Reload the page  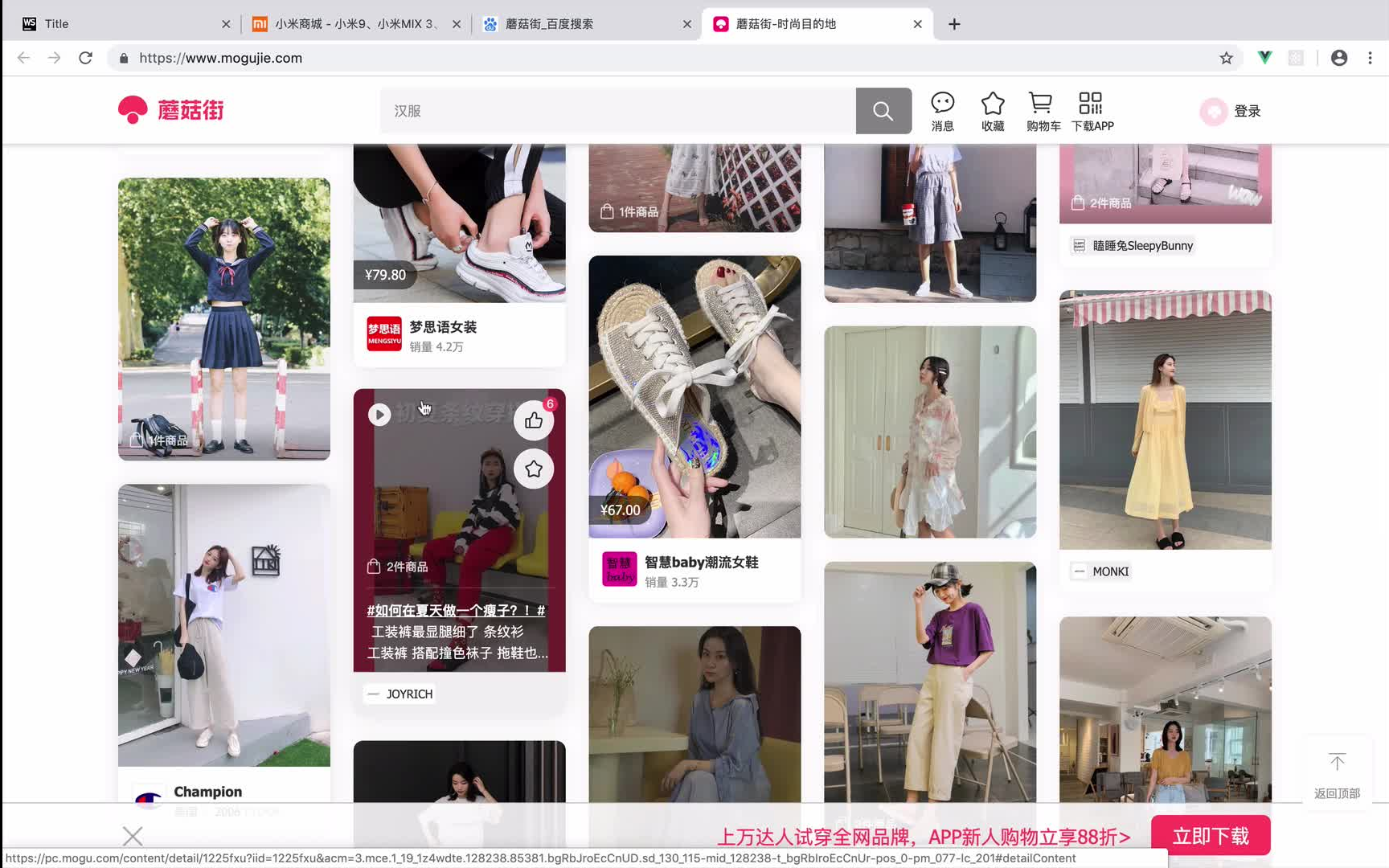click(x=85, y=58)
